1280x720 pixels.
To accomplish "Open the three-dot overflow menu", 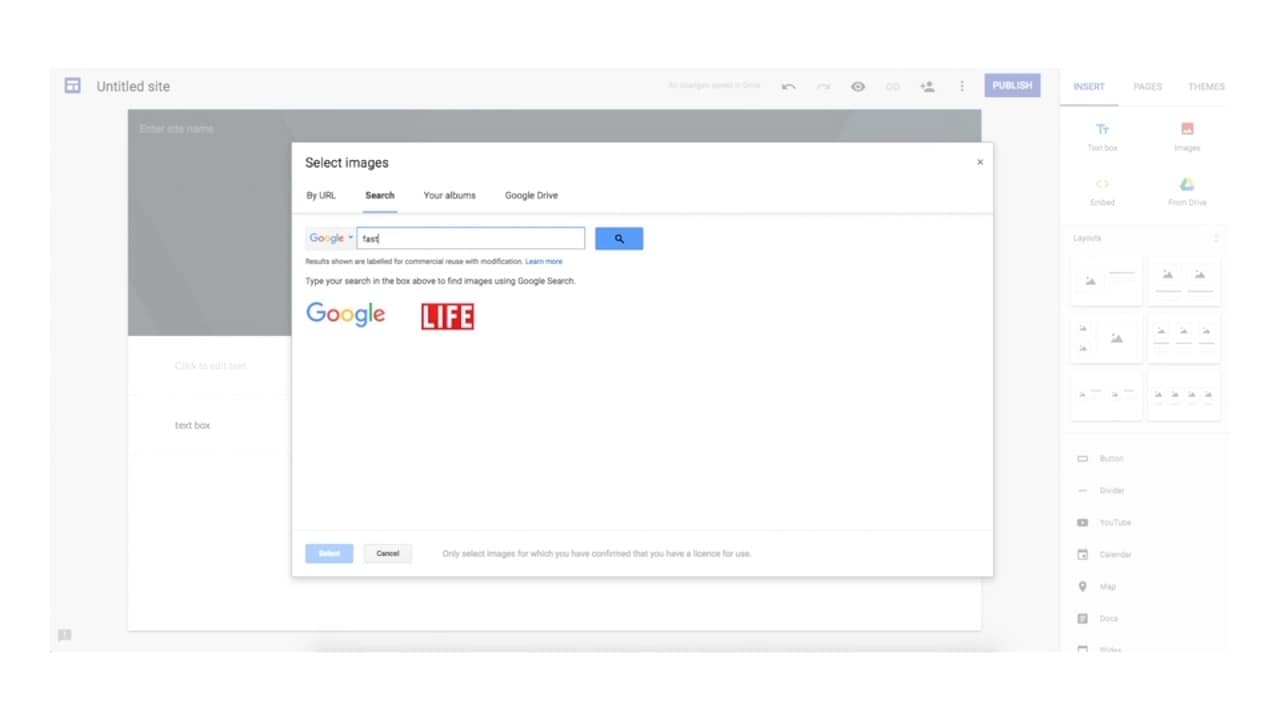I will pyautogui.click(x=962, y=86).
